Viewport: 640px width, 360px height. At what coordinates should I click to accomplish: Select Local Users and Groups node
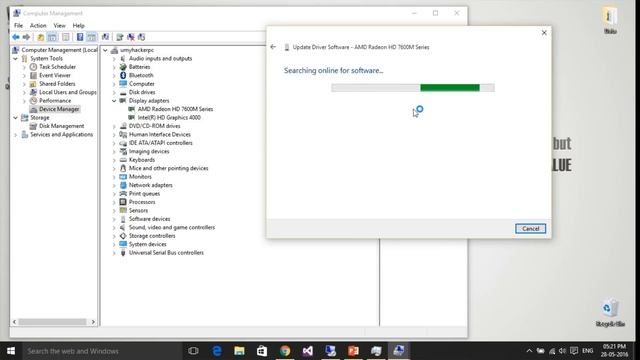pos(68,92)
